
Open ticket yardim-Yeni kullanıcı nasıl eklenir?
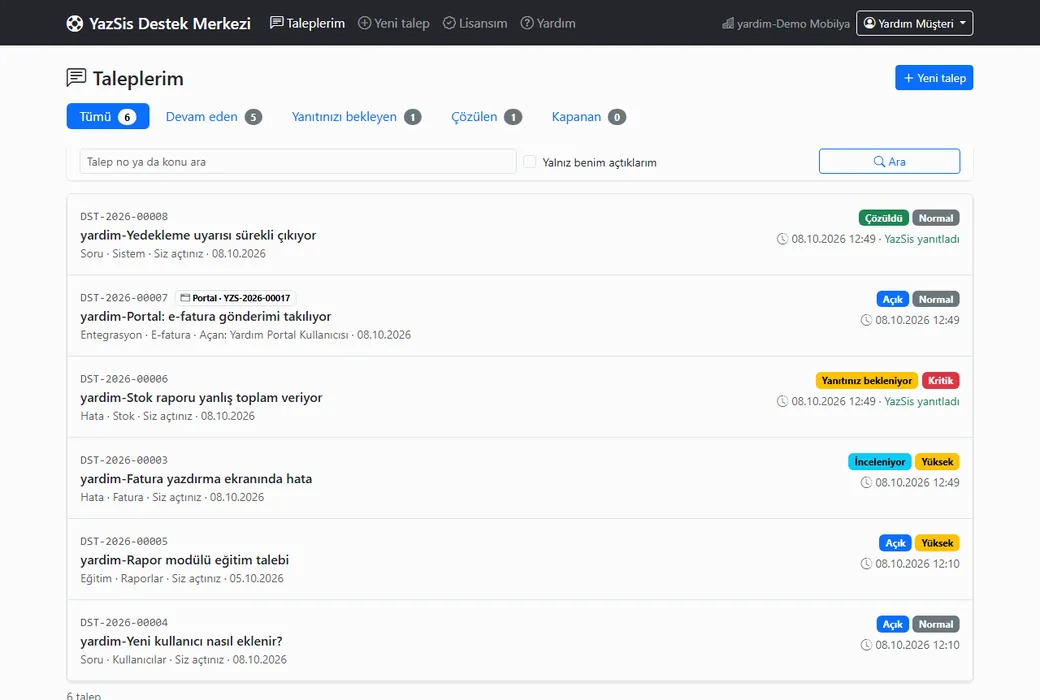(181, 642)
